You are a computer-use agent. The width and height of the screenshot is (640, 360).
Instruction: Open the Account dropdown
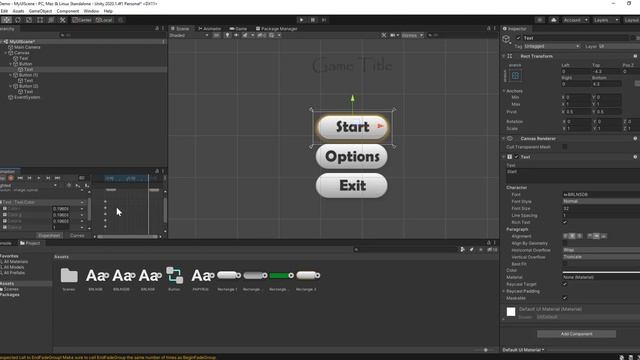point(575,20)
